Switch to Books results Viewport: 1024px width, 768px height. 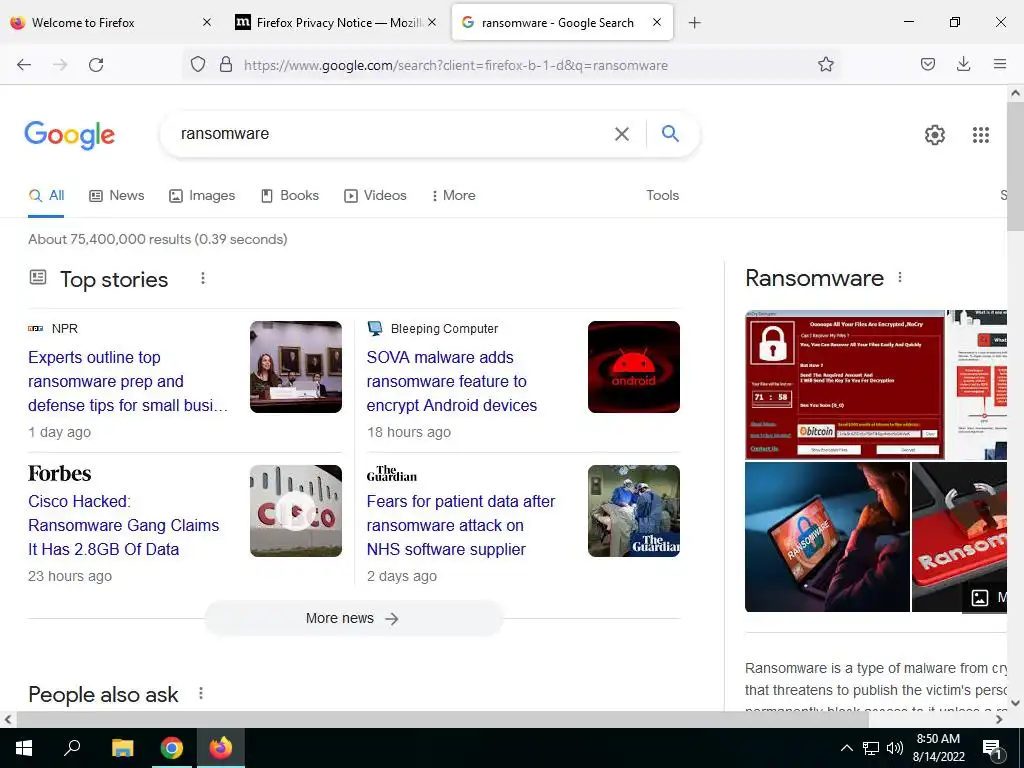click(289, 195)
